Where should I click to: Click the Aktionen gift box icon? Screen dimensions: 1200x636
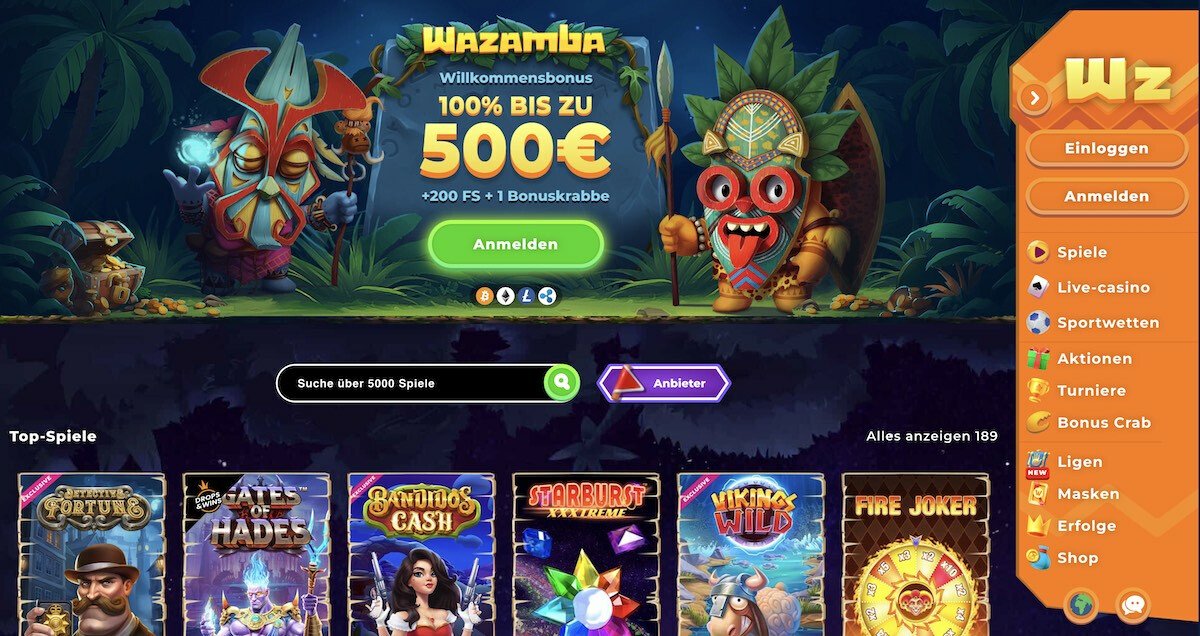tap(1039, 358)
